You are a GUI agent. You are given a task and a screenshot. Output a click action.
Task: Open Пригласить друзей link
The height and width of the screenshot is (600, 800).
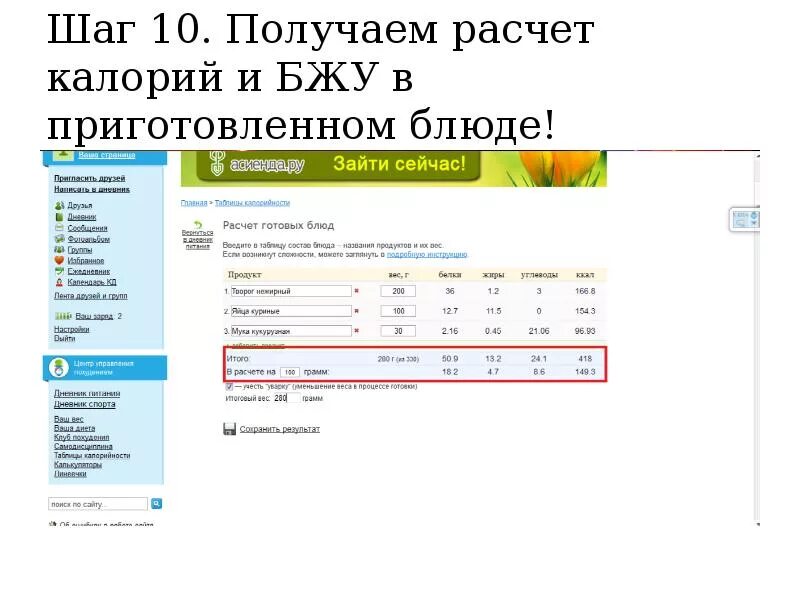(90, 178)
